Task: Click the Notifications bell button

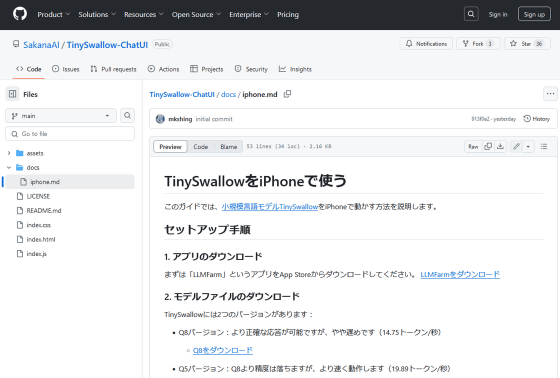Action: pyautogui.click(x=426, y=44)
